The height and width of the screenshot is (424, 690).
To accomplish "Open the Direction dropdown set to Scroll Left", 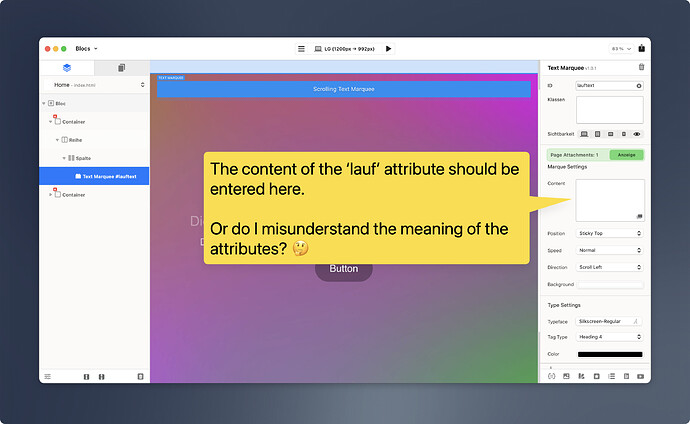I will tap(610, 267).
